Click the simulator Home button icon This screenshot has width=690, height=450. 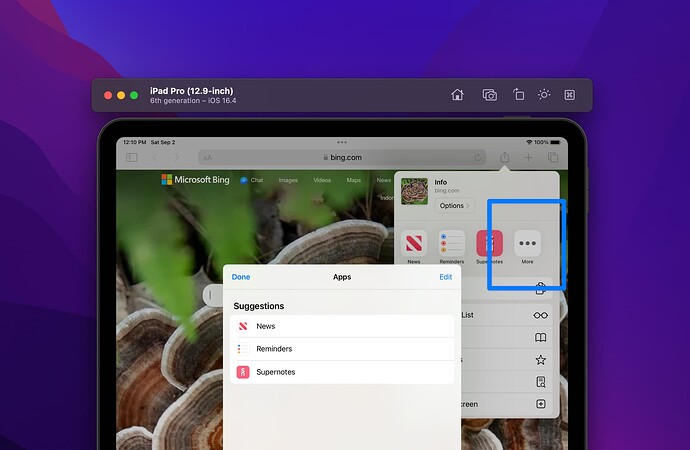457,95
